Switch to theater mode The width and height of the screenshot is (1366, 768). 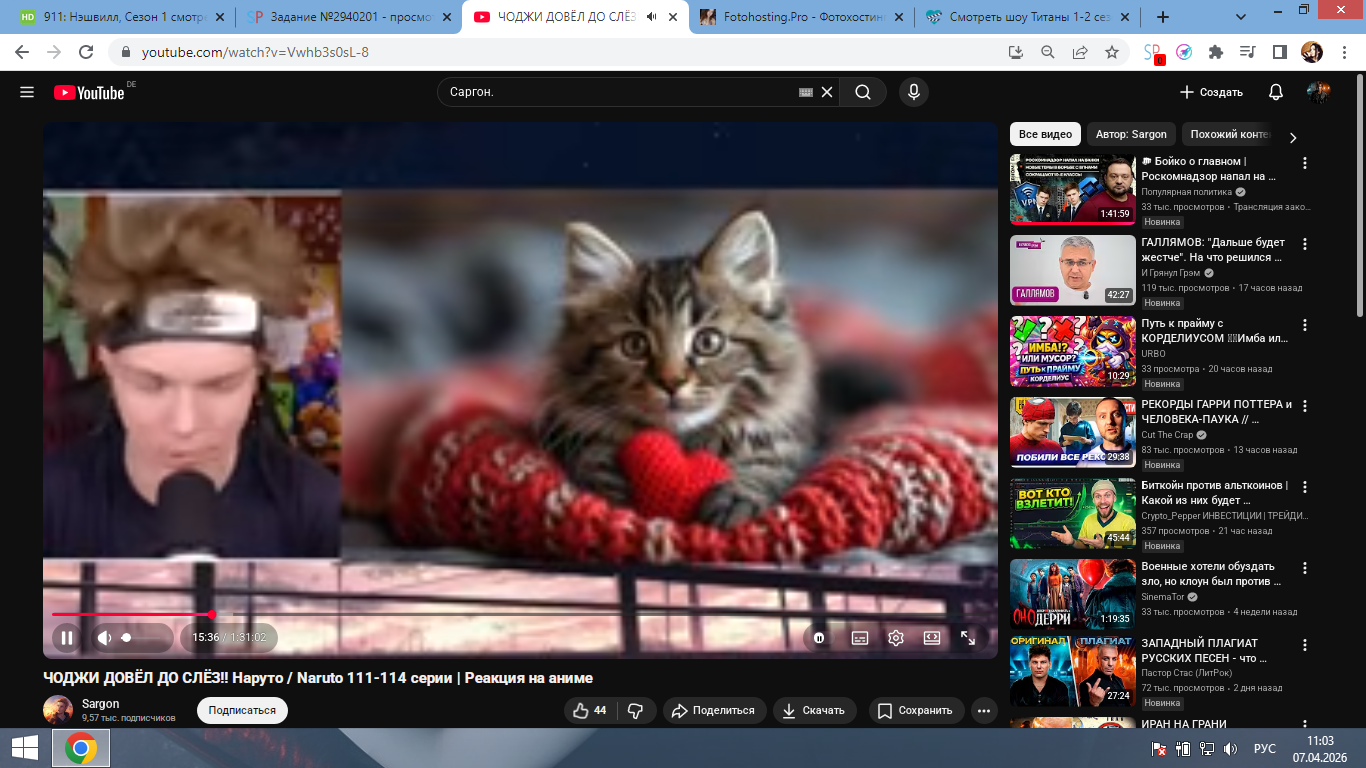(x=932, y=637)
